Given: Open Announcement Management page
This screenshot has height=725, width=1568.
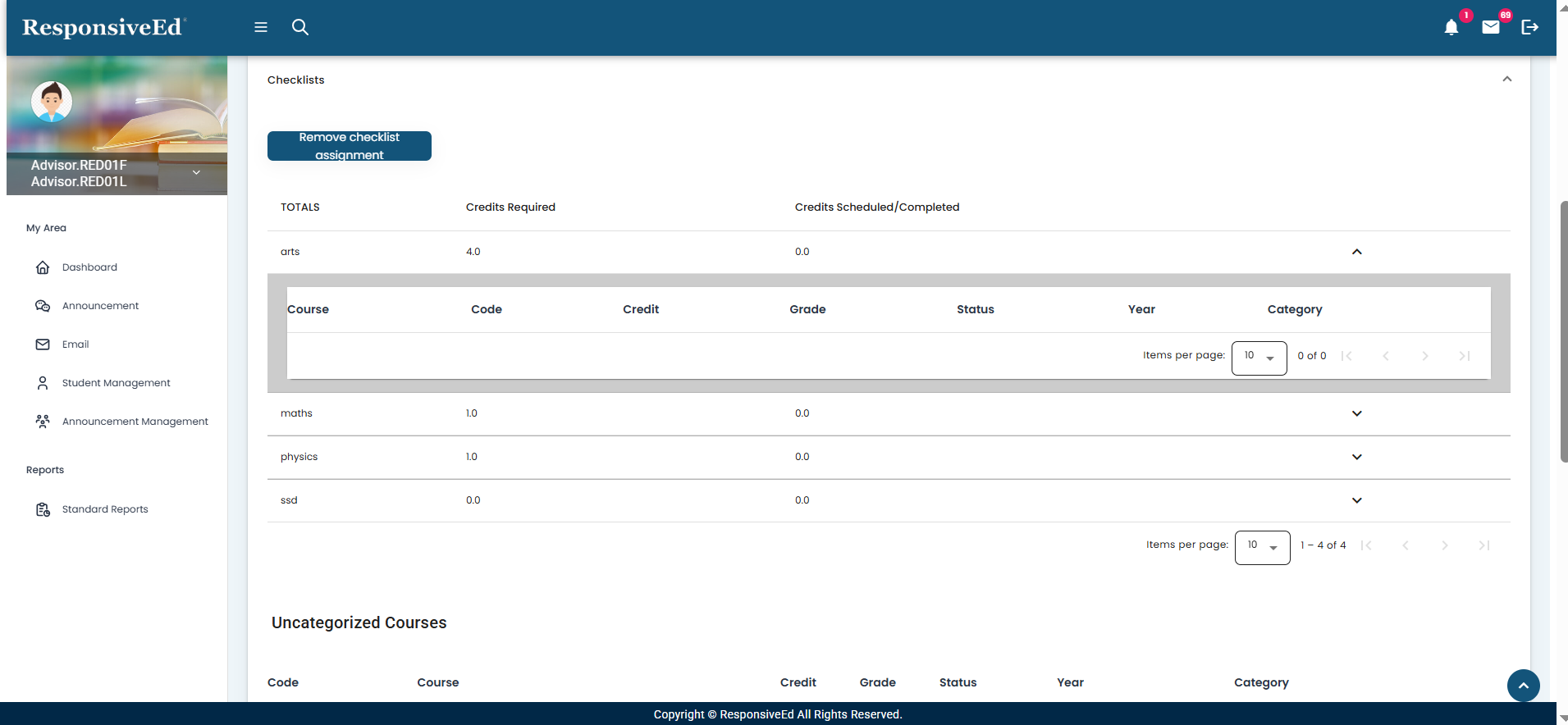Looking at the screenshot, I should tap(135, 422).
